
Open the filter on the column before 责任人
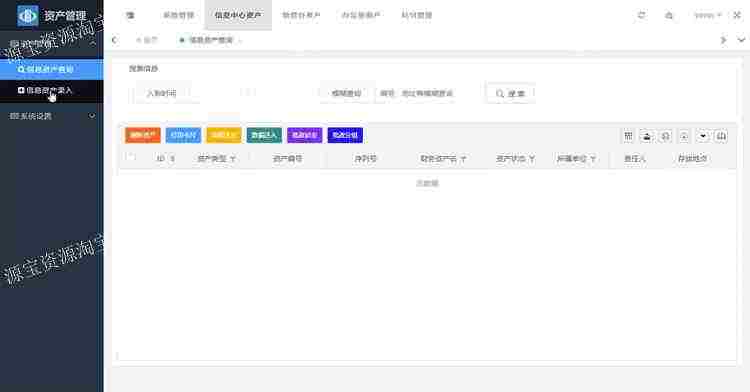point(593,159)
